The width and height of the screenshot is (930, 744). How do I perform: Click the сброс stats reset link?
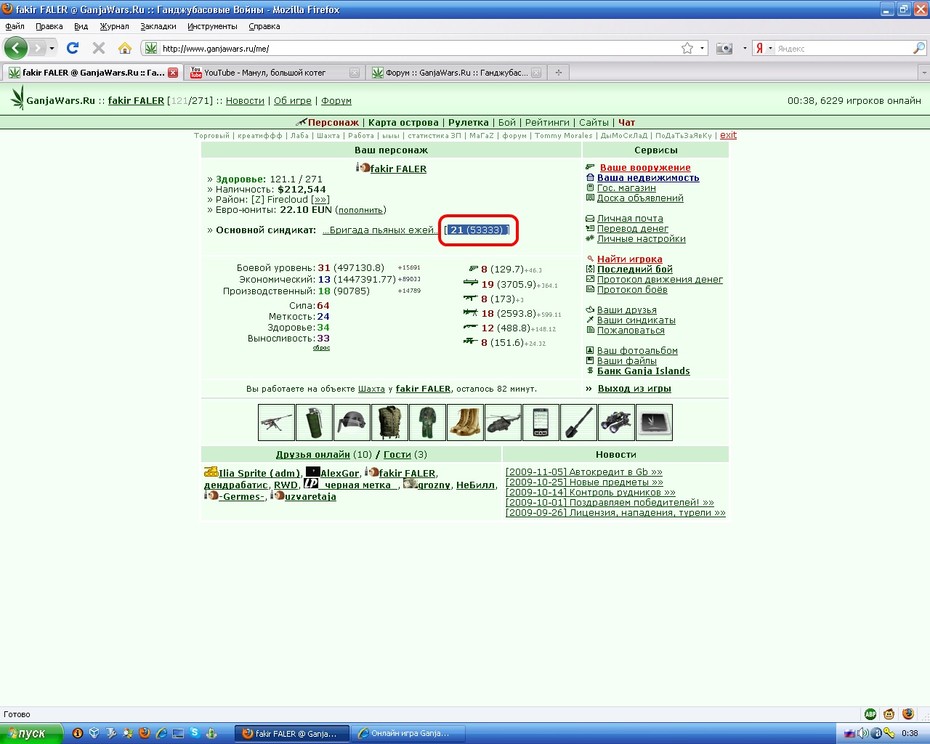click(321, 348)
